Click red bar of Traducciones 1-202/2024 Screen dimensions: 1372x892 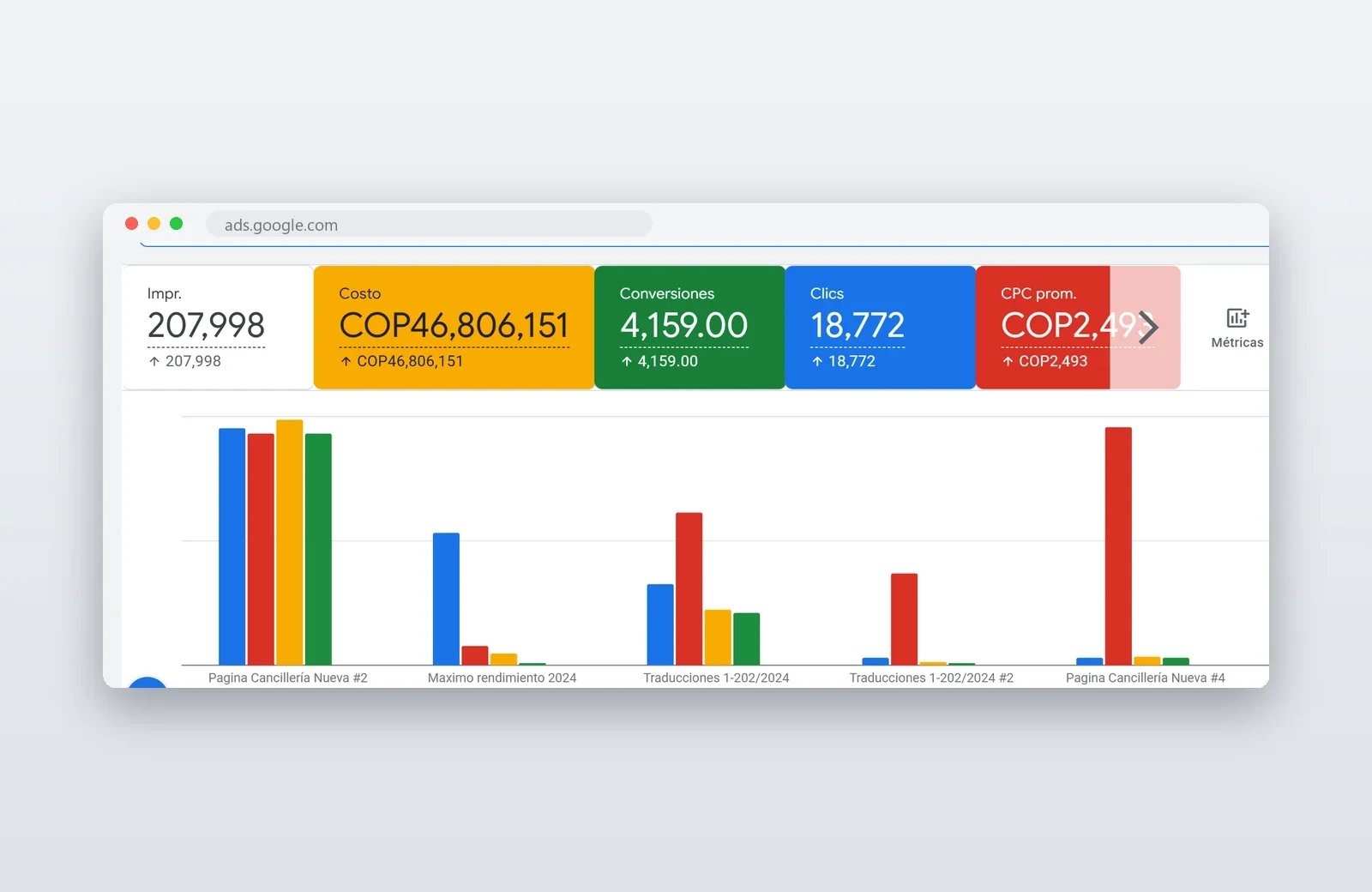[x=689, y=588]
